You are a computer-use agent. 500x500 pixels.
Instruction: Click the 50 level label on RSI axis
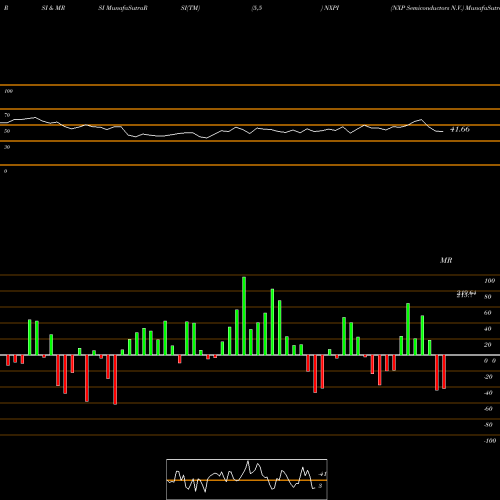click(7, 131)
